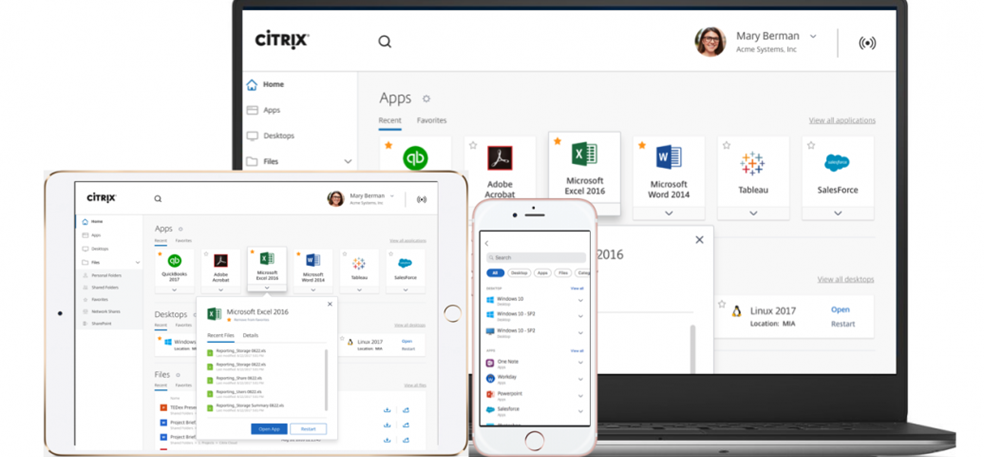
Task: Open the Apps settings gear on the laptop
Action: 427,99
